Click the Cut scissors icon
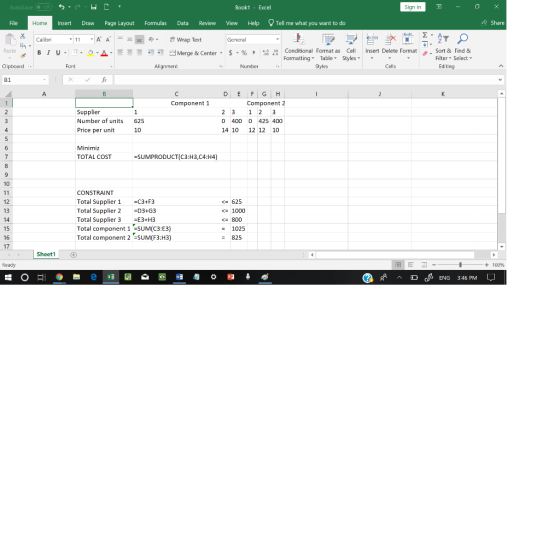The image size is (560, 559). pyautogui.click(x=22, y=36)
